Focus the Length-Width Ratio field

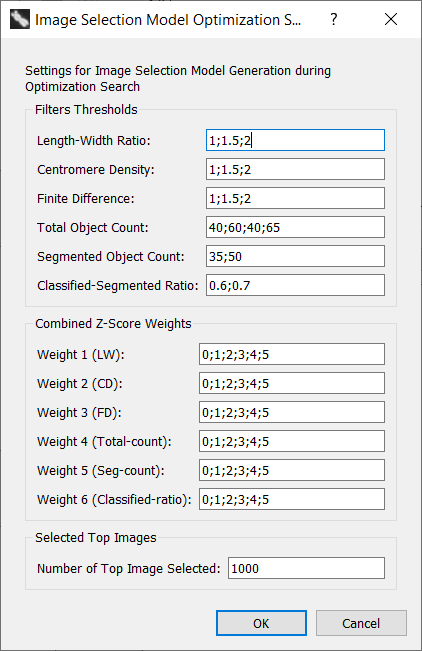click(x=295, y=140)
